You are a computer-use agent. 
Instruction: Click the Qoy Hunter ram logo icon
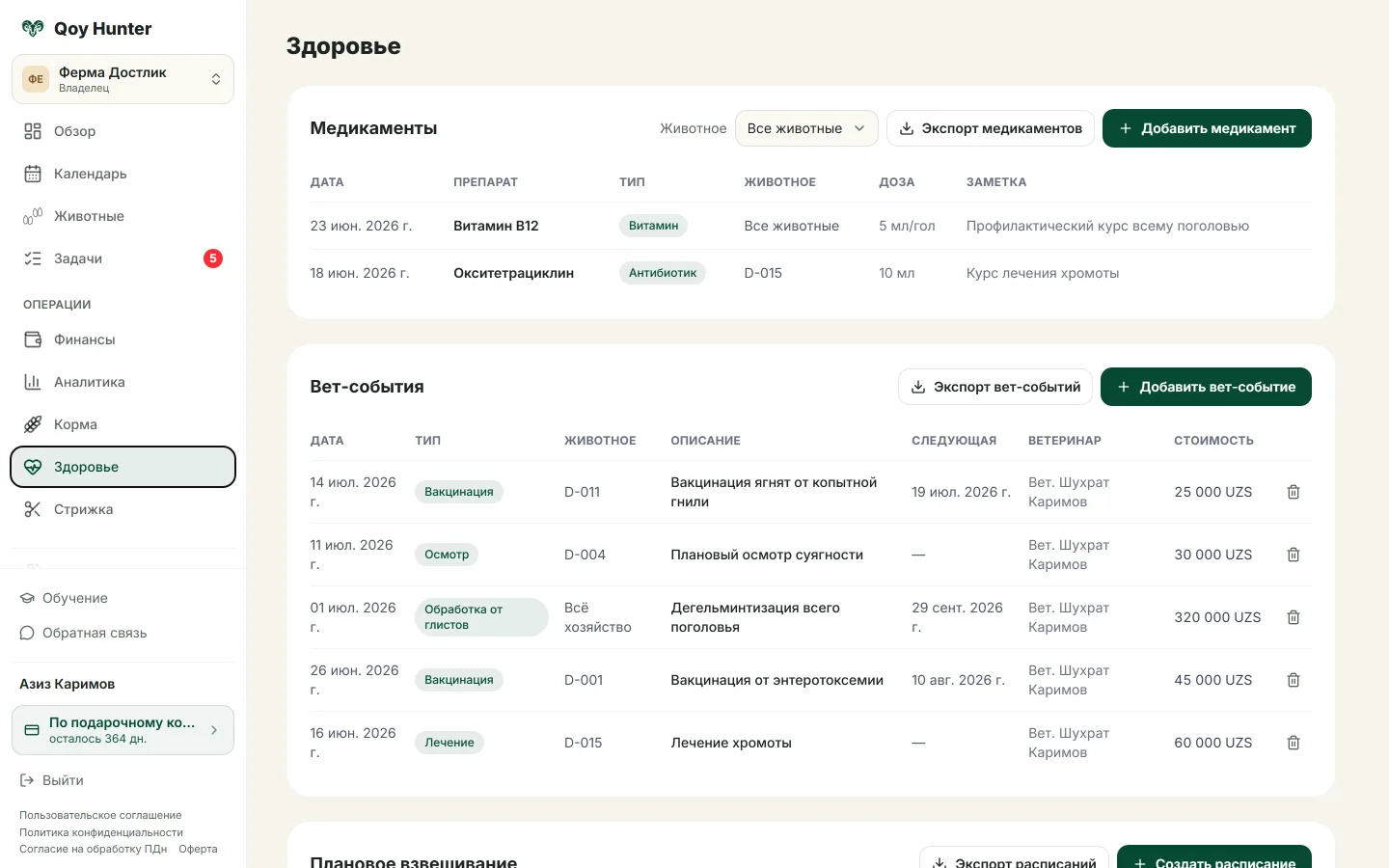33,29
